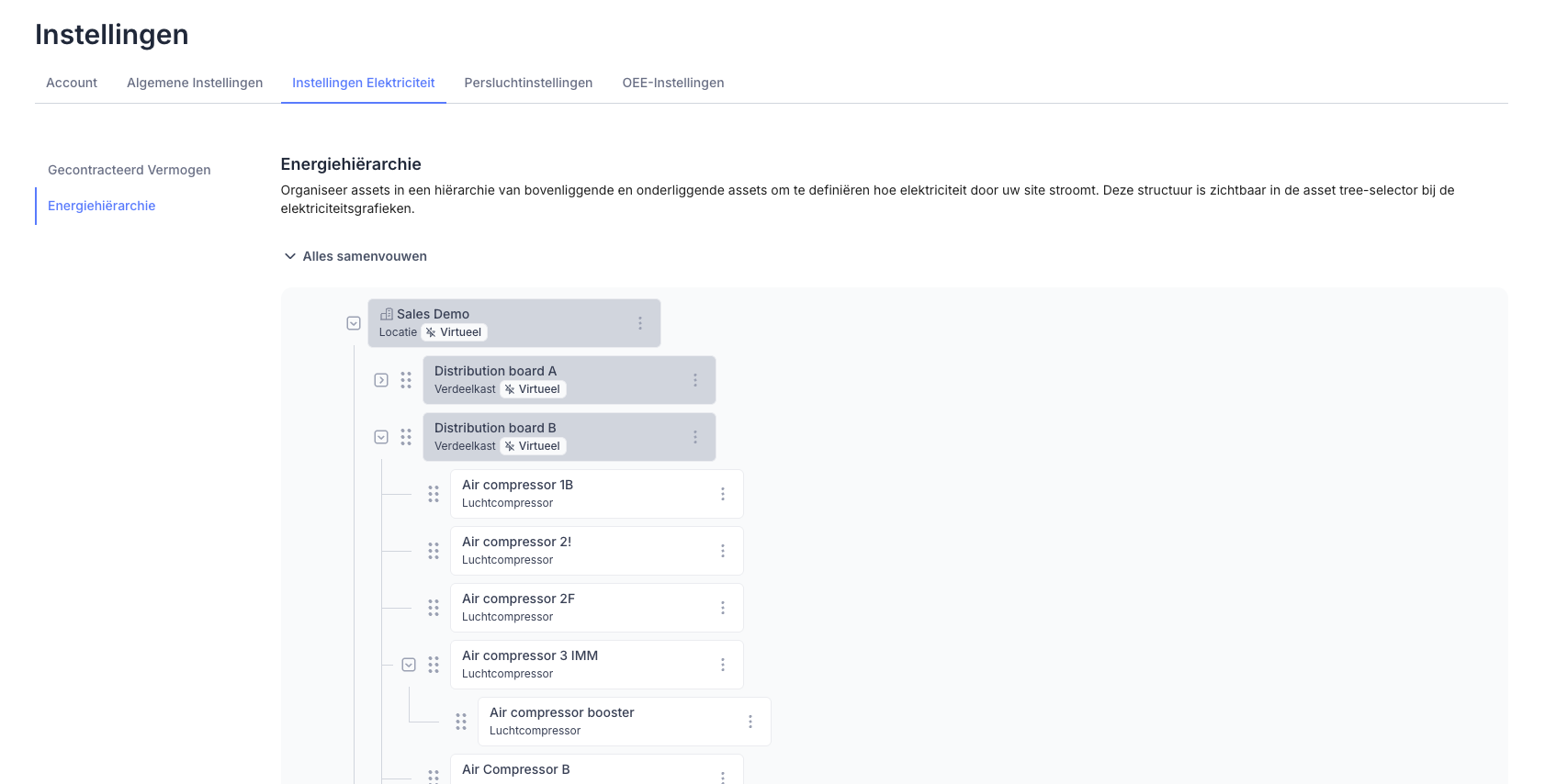Open Air compressor 1B options menu
Image resolution: width=1545 pixels, height=784 pixels.
point(723,494)
